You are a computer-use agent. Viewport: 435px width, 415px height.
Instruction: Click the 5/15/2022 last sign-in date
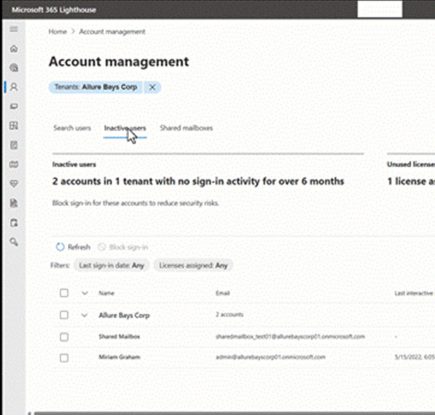click(x=414, y=357)
